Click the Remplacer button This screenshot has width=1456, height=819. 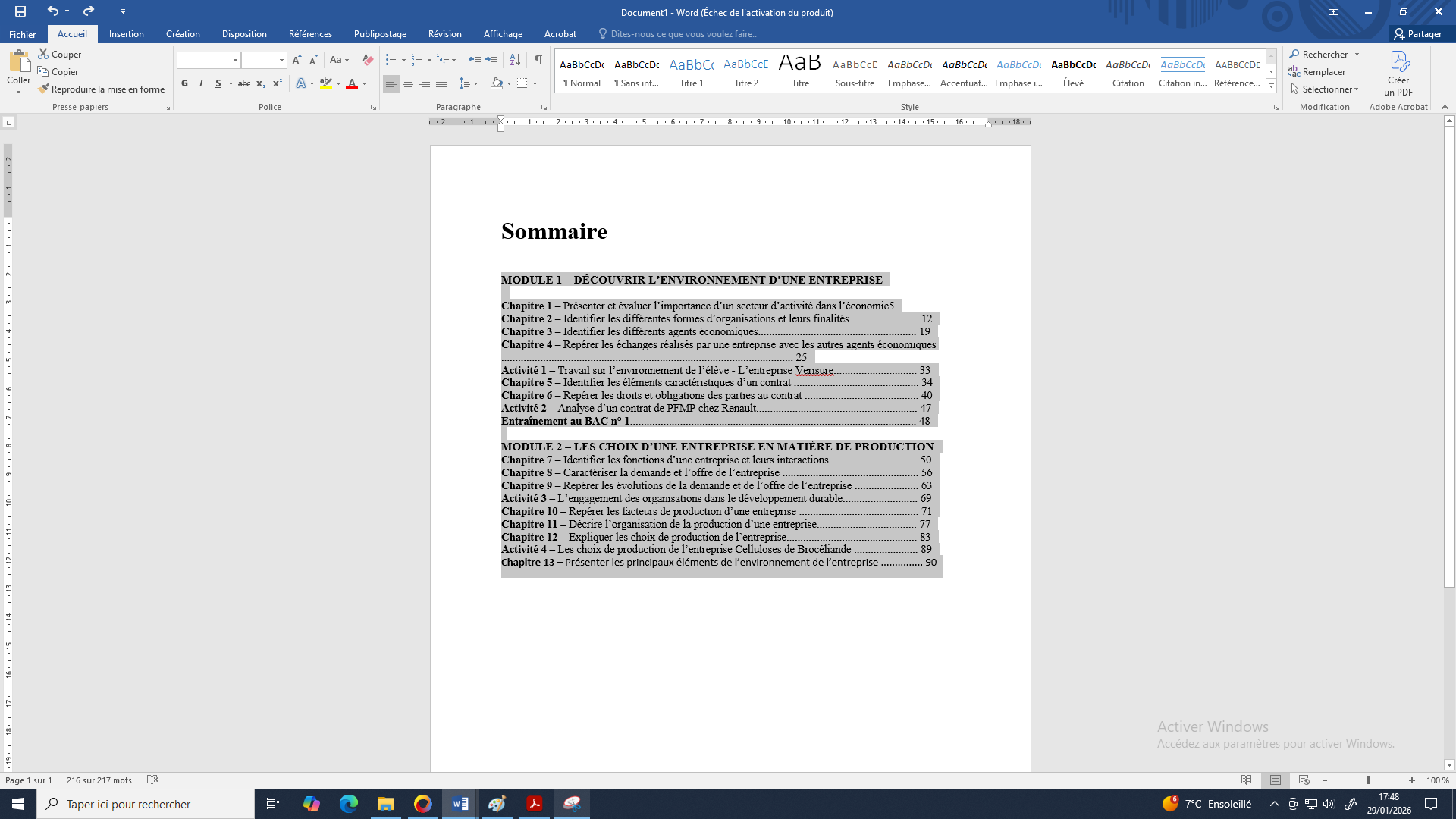pyautogui.click(x=1317, y=72)
